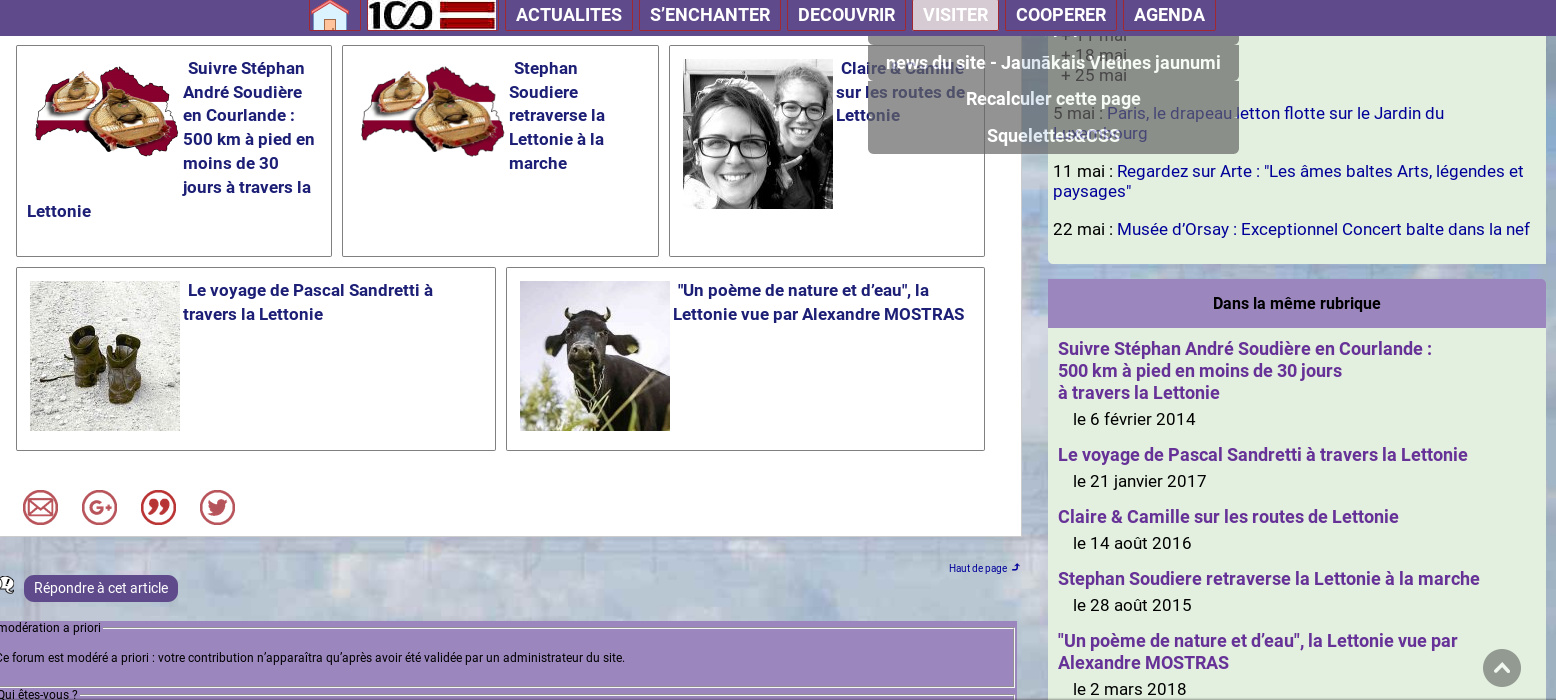The image size is (1556, 700).
Task: Select 'news du site - Jaunākais Vietnes jaunumi'
Action: coord(1053,63)
